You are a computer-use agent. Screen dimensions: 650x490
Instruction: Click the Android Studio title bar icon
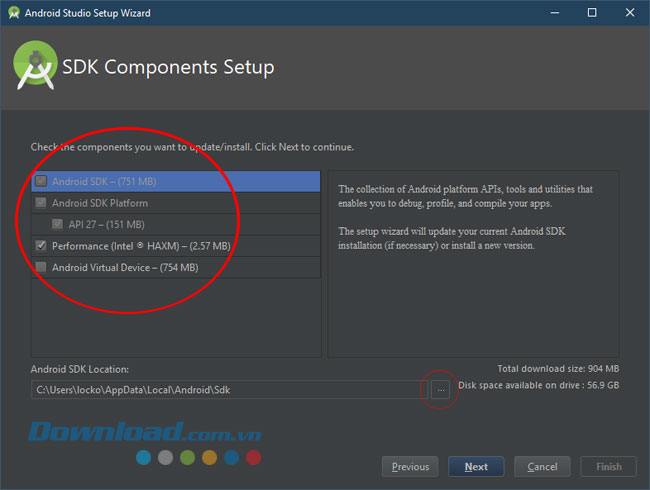[14, 13]
